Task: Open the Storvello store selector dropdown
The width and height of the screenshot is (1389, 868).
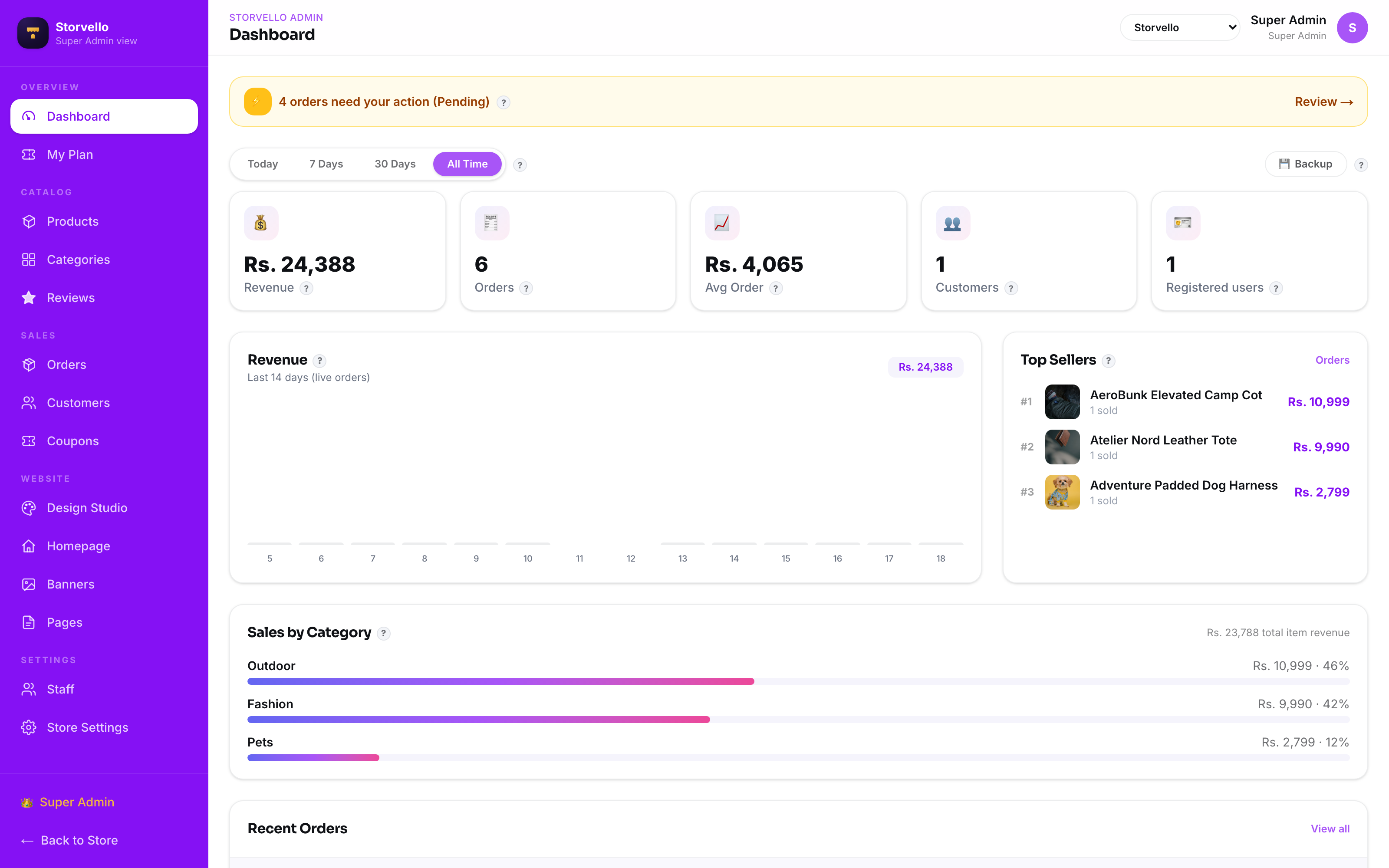Action: coord(1180,27)
